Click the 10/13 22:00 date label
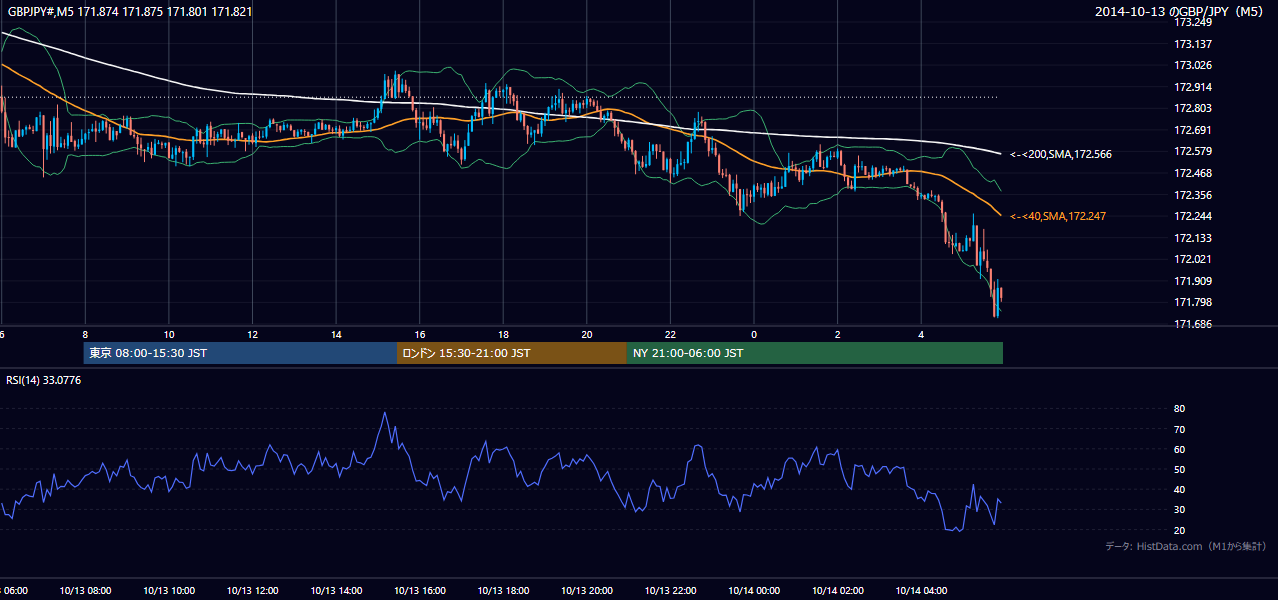 (x=670, y=590)
